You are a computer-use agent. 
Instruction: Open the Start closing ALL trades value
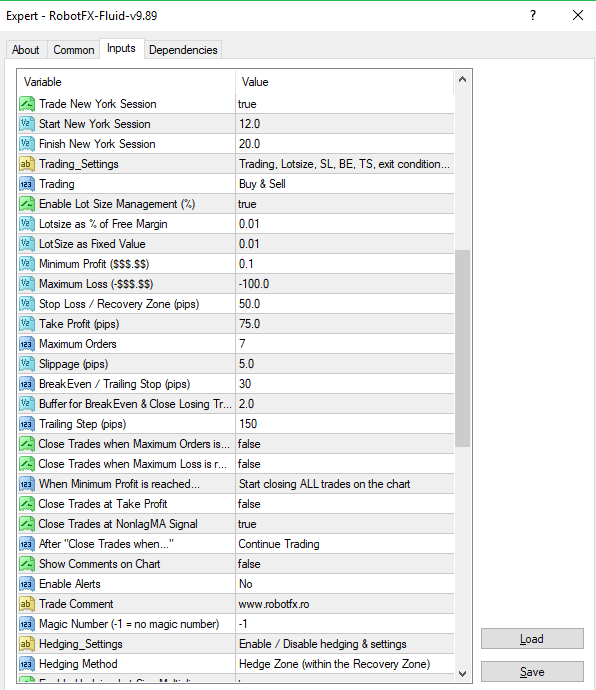pyautogui.click(x=345, y=484)
